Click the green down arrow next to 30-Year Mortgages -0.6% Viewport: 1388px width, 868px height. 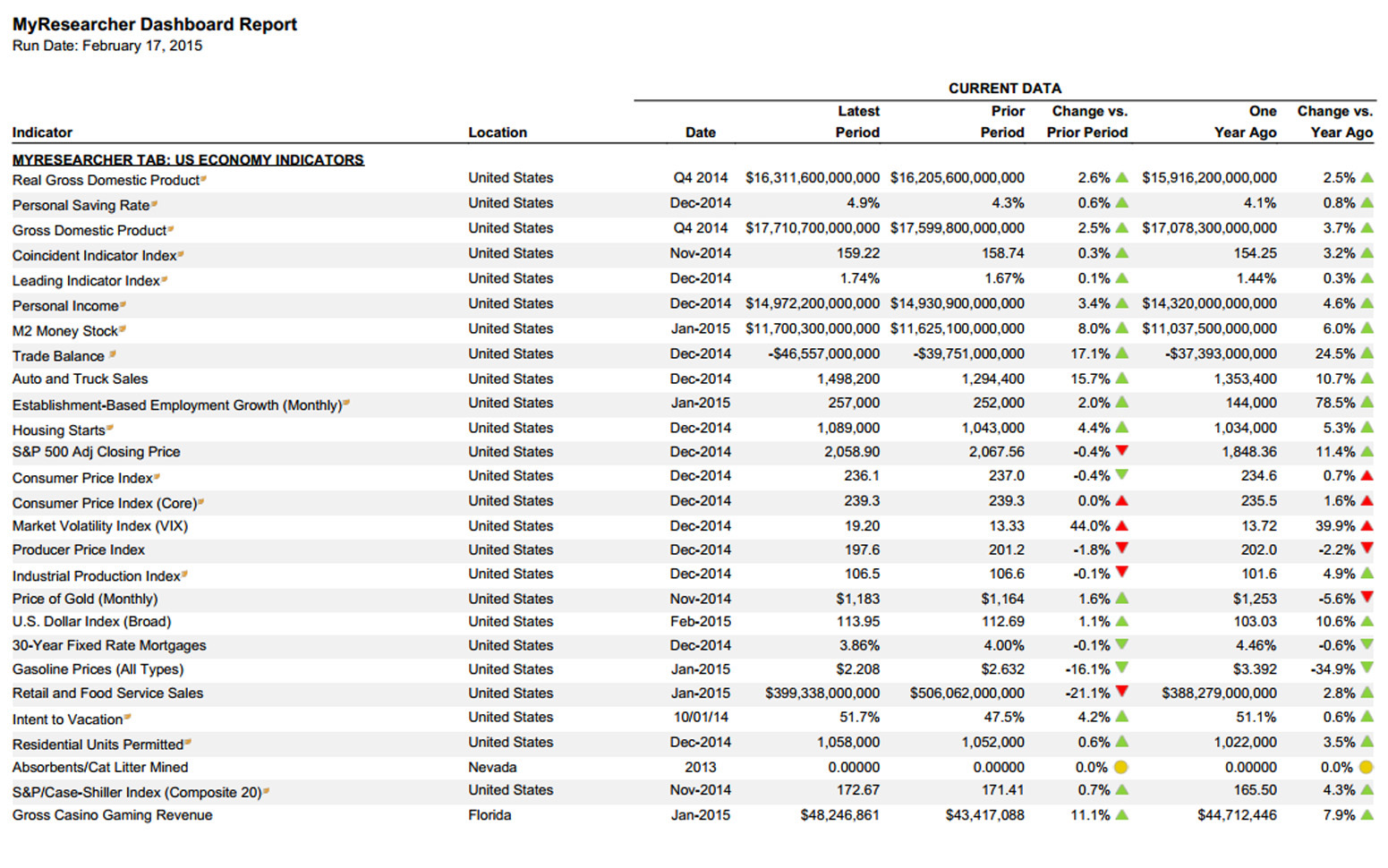(1367, 644)
